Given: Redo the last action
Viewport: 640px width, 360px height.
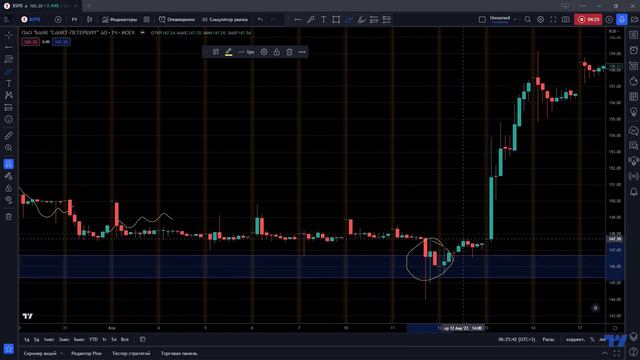Looking at the screenshot, I should point(273,20).
